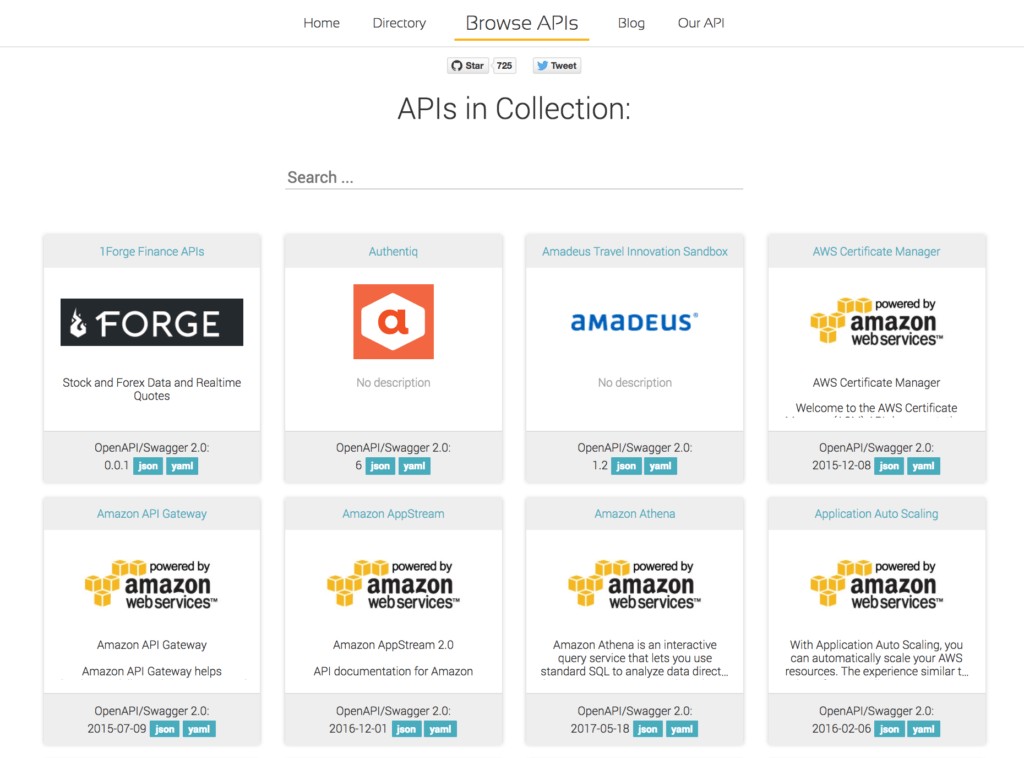The width and height of the screenshot is (1024, 758).
Task: Click the Amazon API Gateway logo
Action: pos(151,583)
